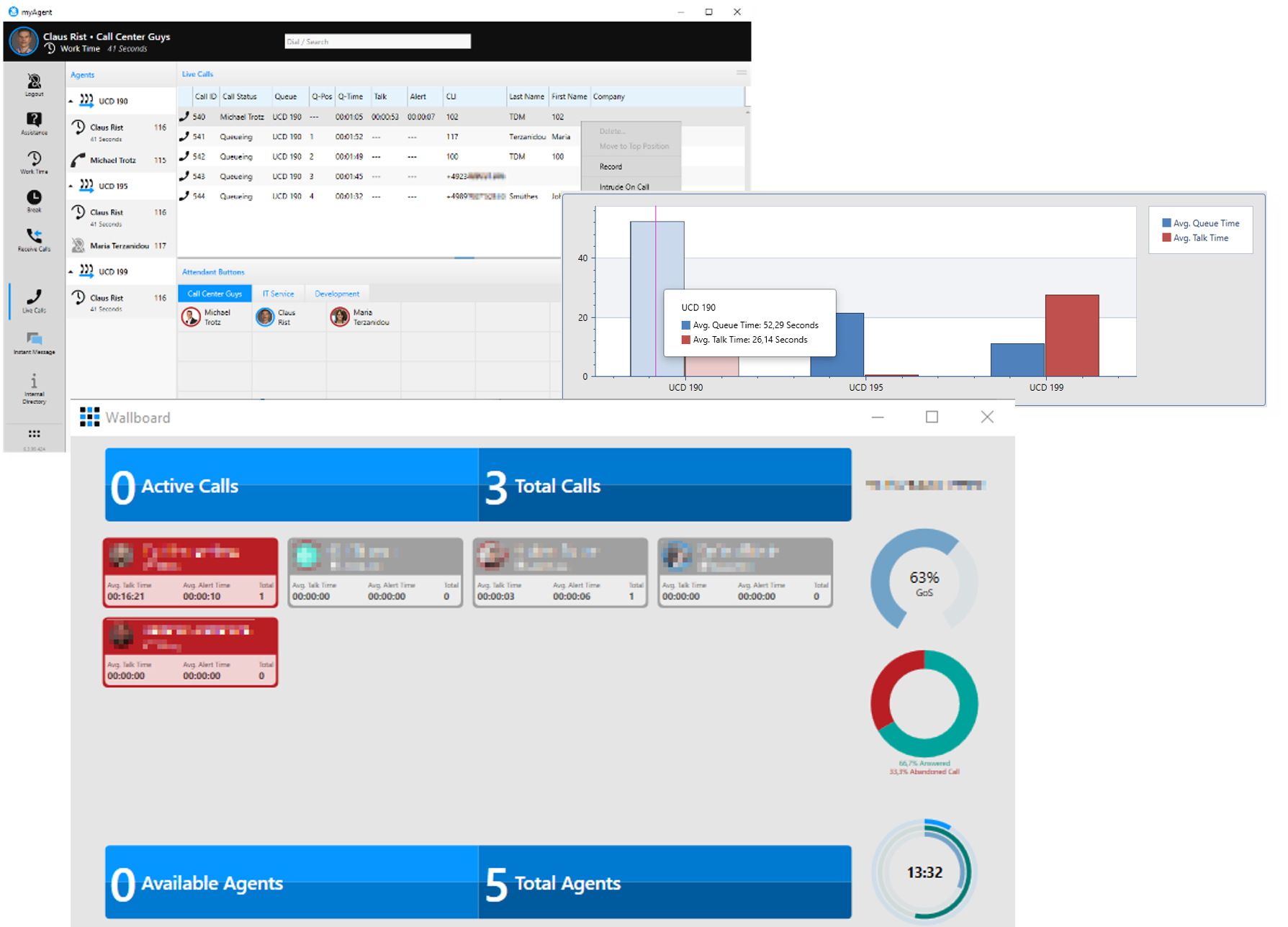Click the 5 Total Agents tile
1288x927 pixels.
(665, 882)
